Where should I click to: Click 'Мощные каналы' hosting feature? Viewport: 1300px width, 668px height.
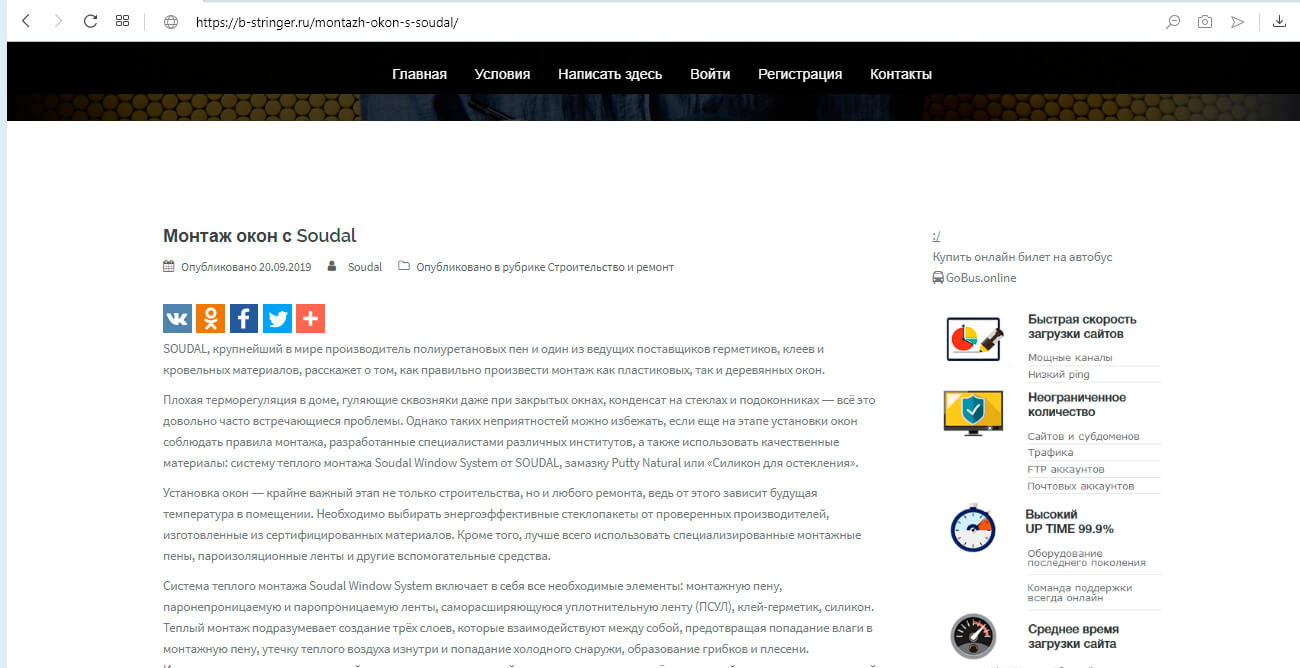(x=1070, y=357)
